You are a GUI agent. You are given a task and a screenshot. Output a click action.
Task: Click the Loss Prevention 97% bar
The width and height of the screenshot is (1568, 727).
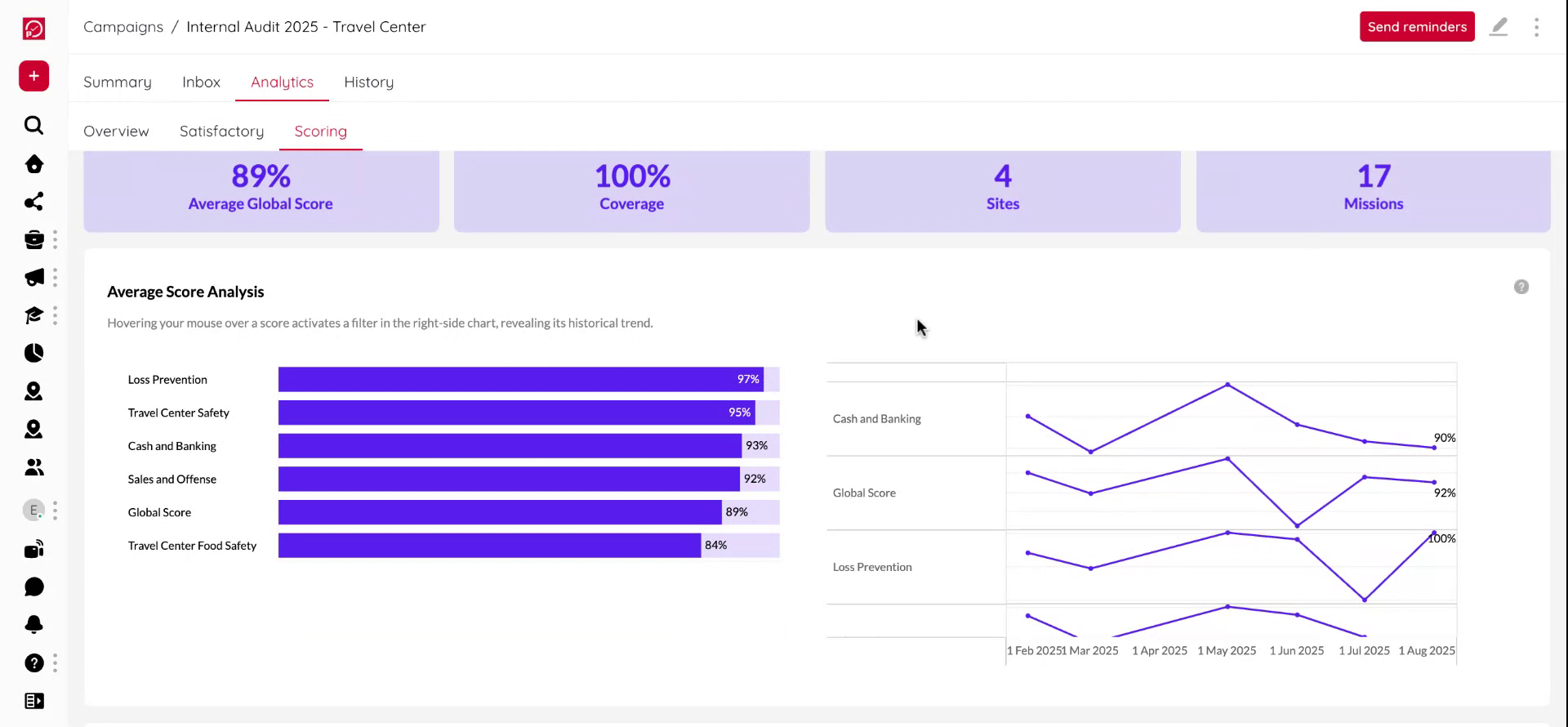click(x=520, y=380)
